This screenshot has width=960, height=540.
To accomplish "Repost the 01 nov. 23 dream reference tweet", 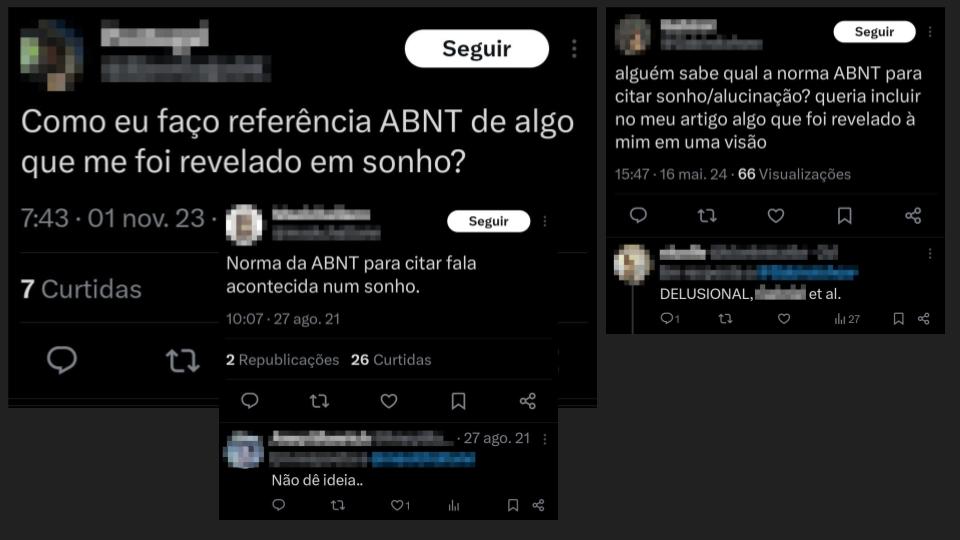I will (x=182, y=361).
